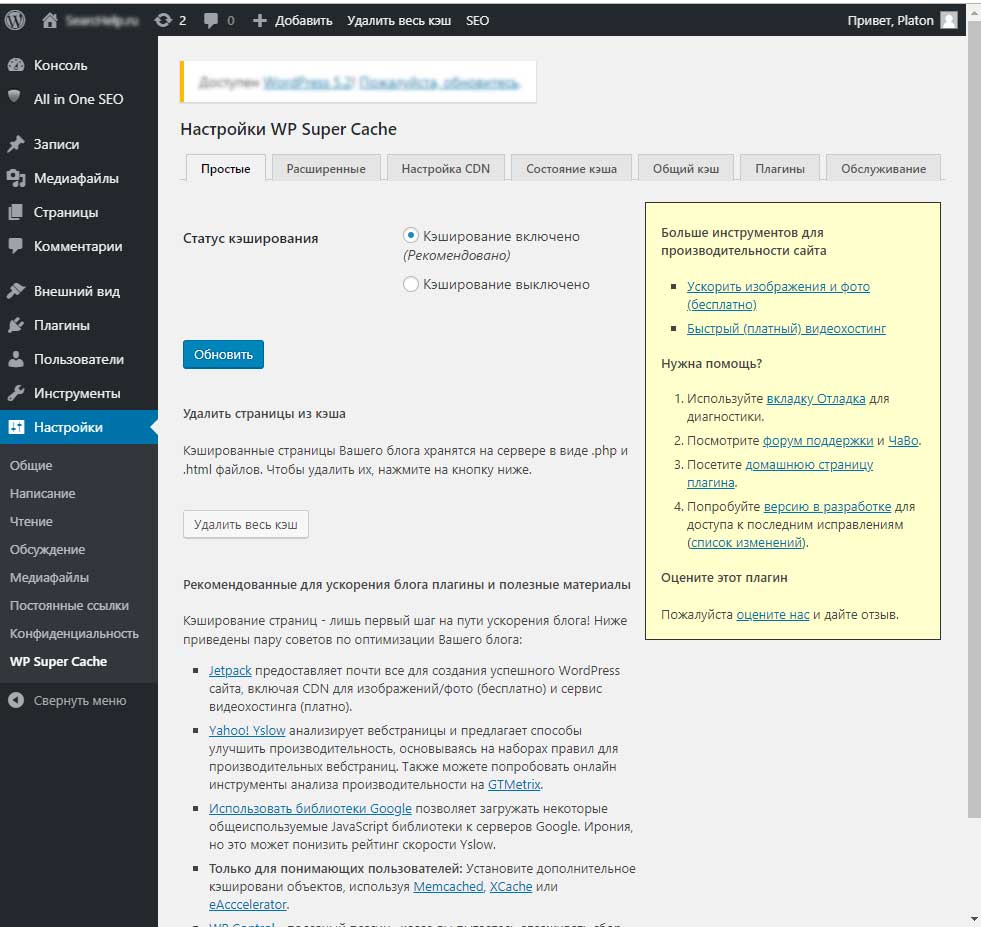Open the вкладку Отладка link

816,398
